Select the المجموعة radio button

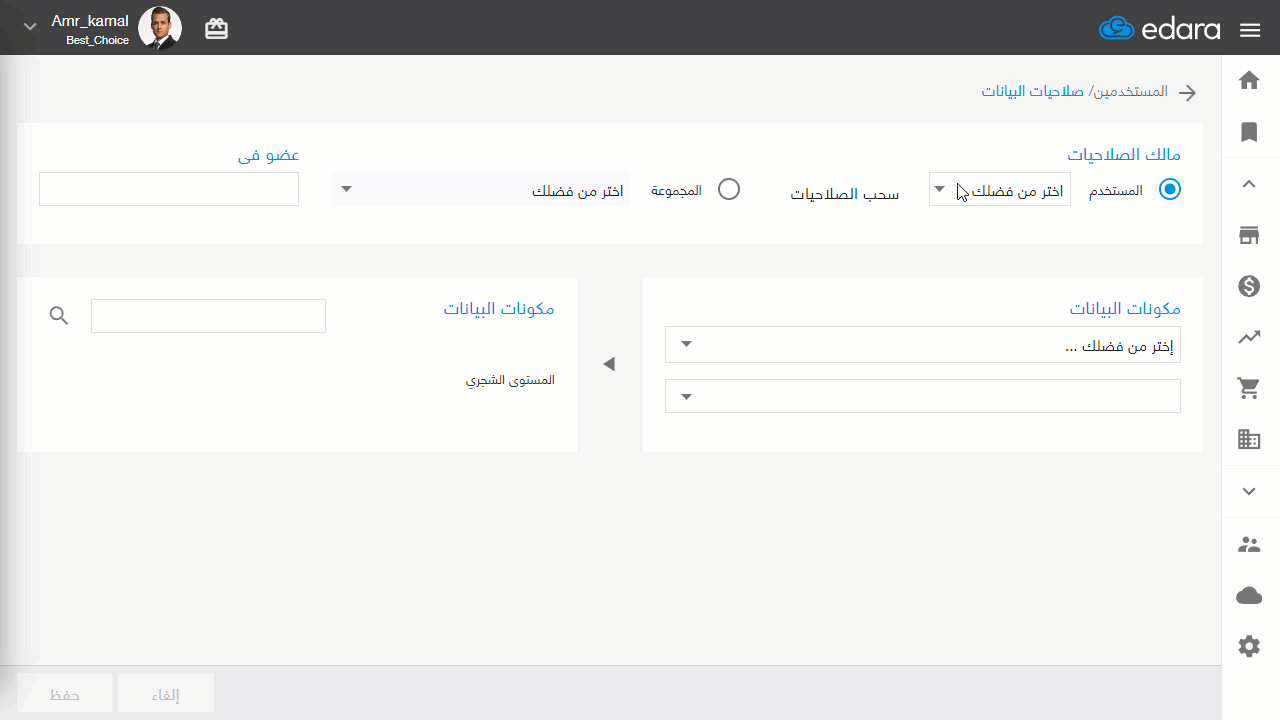[729, 189]
